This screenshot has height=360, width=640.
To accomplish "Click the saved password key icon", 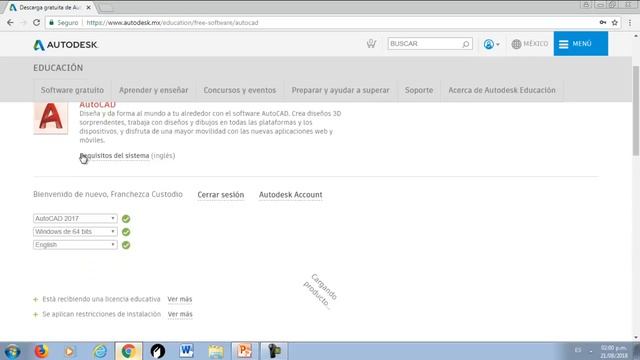I will pyautogui.click(x=602, y=22).
